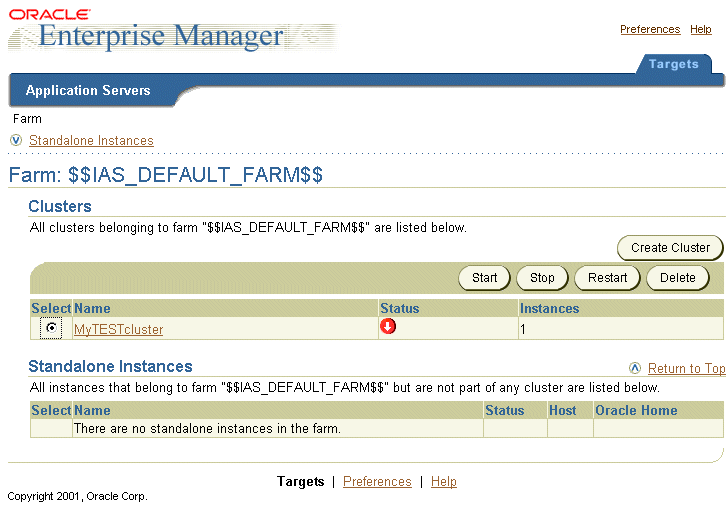The height and width of the screenshot is (518, 728).
Task: Click the Oracle Enterprise Manager logo
Action: coord(172,30)
